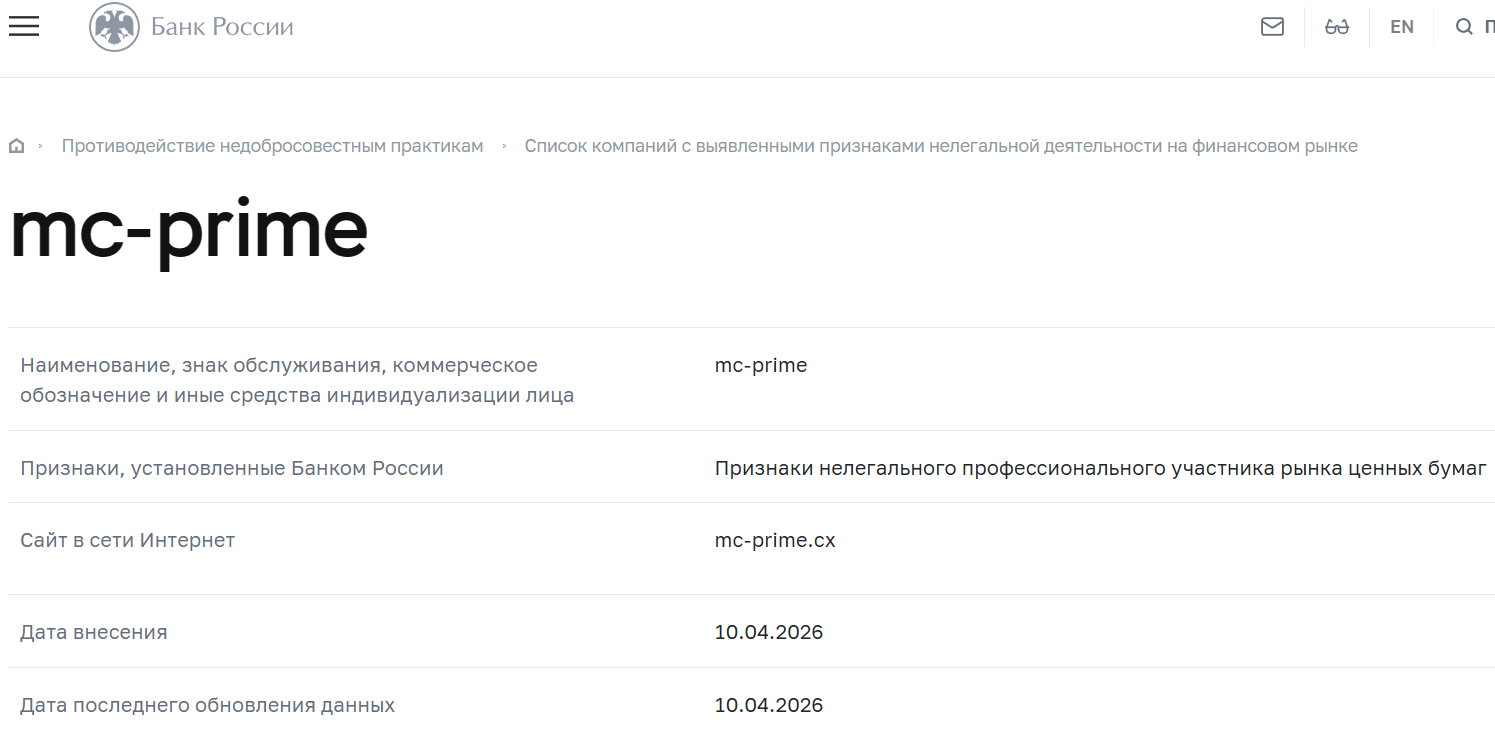
Task: Click the Bank of Russia double-eagle emblem
Action: tap(113, 26)
